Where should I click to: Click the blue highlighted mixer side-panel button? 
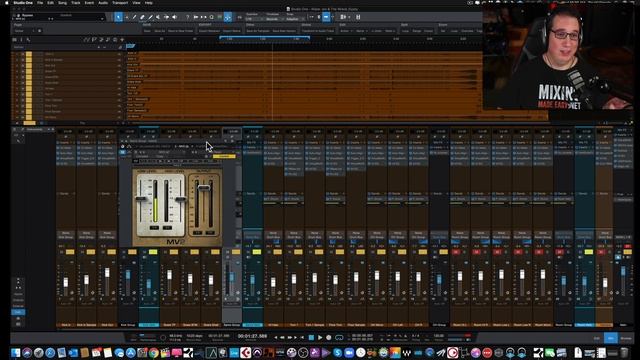[18, 312]
